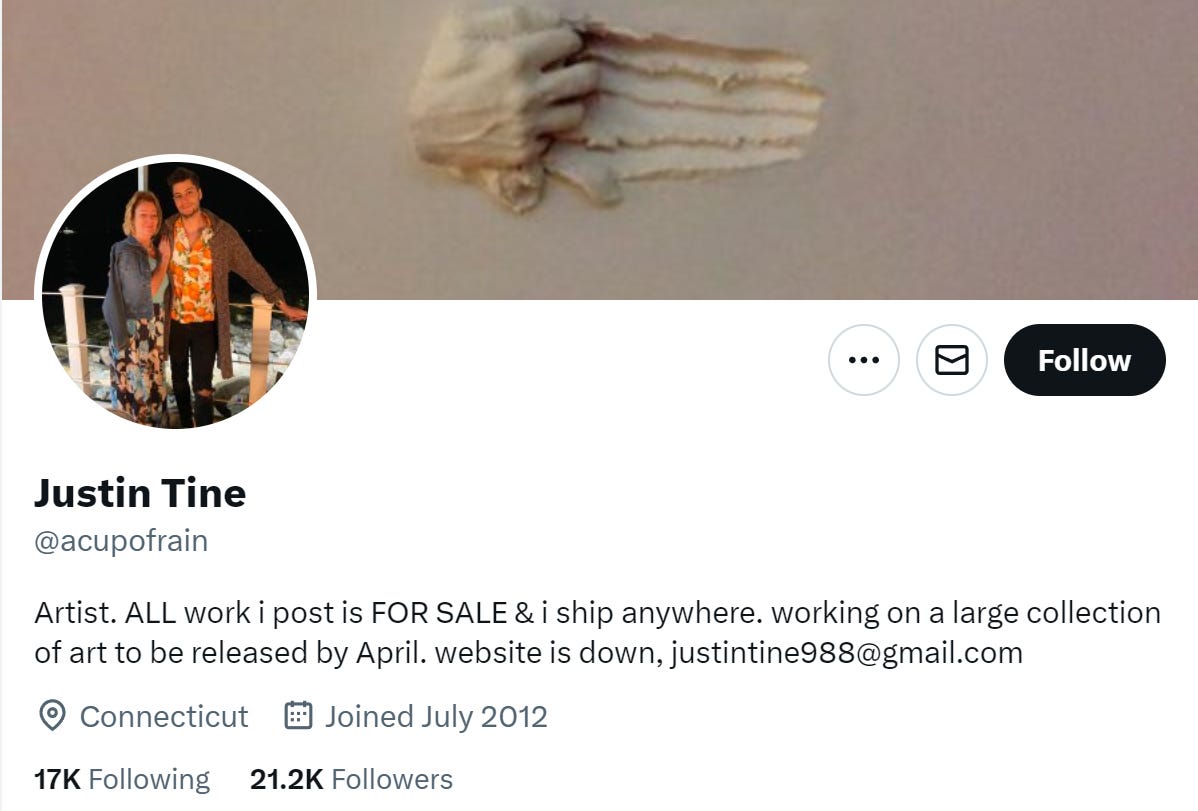Viewport: 1198px width, 811px height.
Task: Open the 21.2K Followers list
Action: (x=351, y=779)
